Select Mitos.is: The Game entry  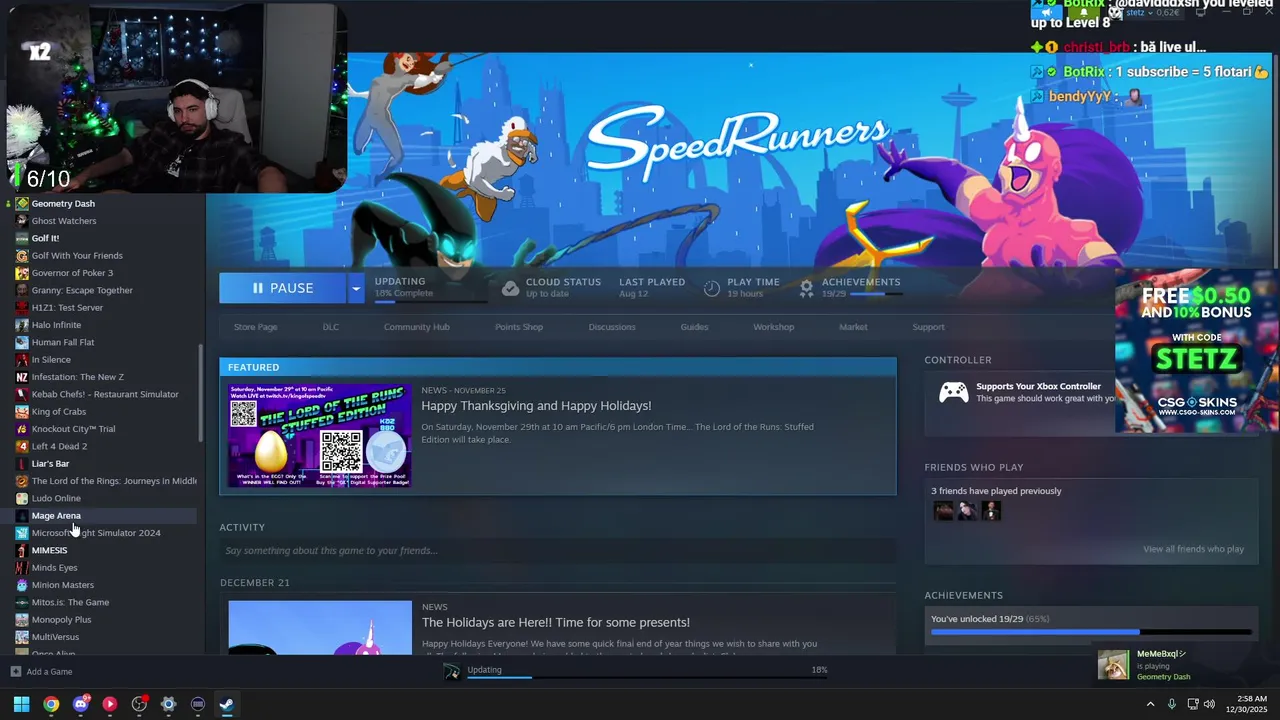coord(70,602)
